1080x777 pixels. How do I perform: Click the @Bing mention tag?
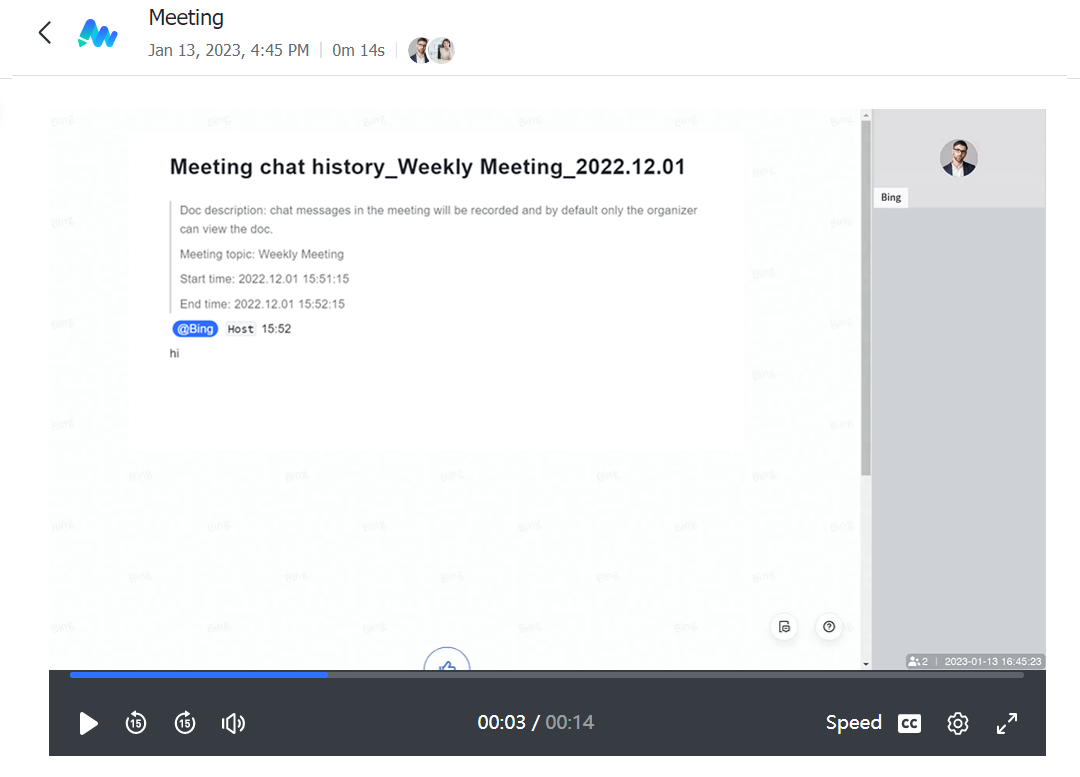[195, 329]
